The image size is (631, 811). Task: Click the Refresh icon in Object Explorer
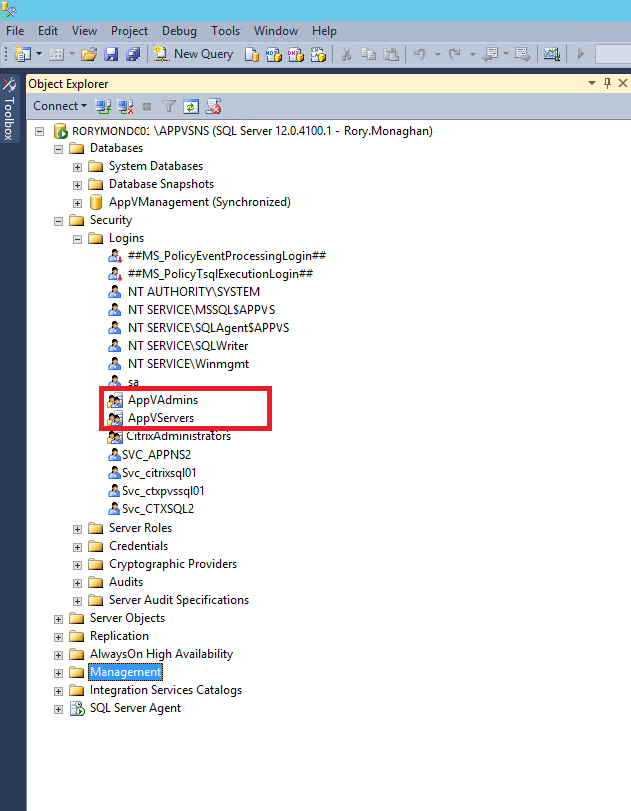coord(191,107)
